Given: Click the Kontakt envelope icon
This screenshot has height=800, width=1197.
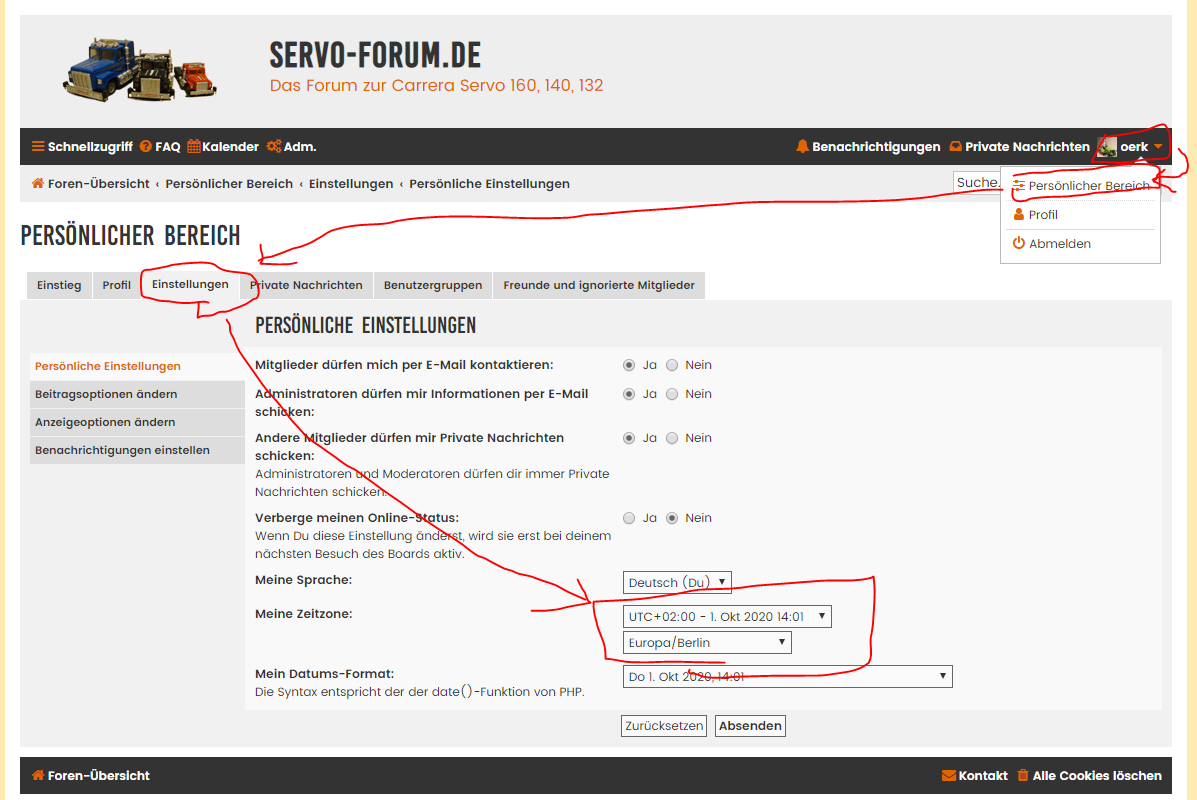Looking at the screenshot, I should click(948, 776).
